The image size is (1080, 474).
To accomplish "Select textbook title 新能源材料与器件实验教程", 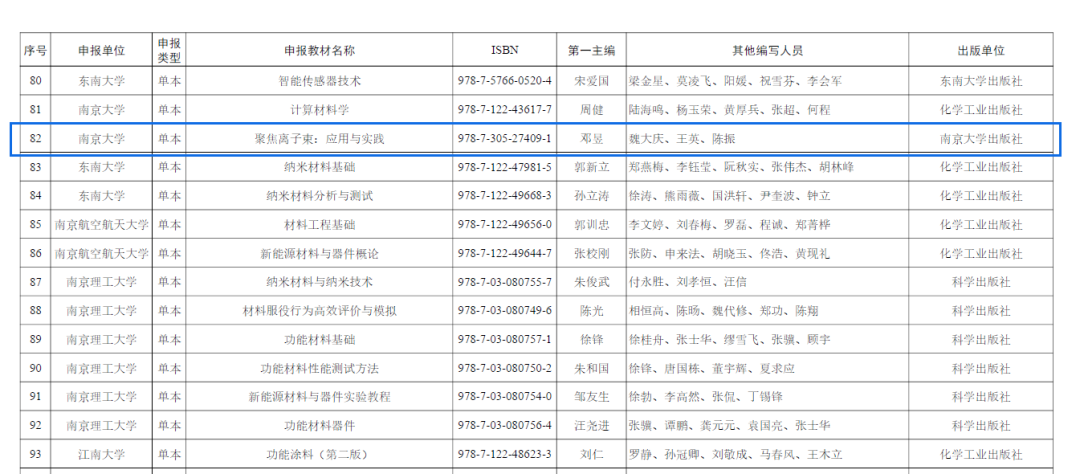I will click(320, 398).
